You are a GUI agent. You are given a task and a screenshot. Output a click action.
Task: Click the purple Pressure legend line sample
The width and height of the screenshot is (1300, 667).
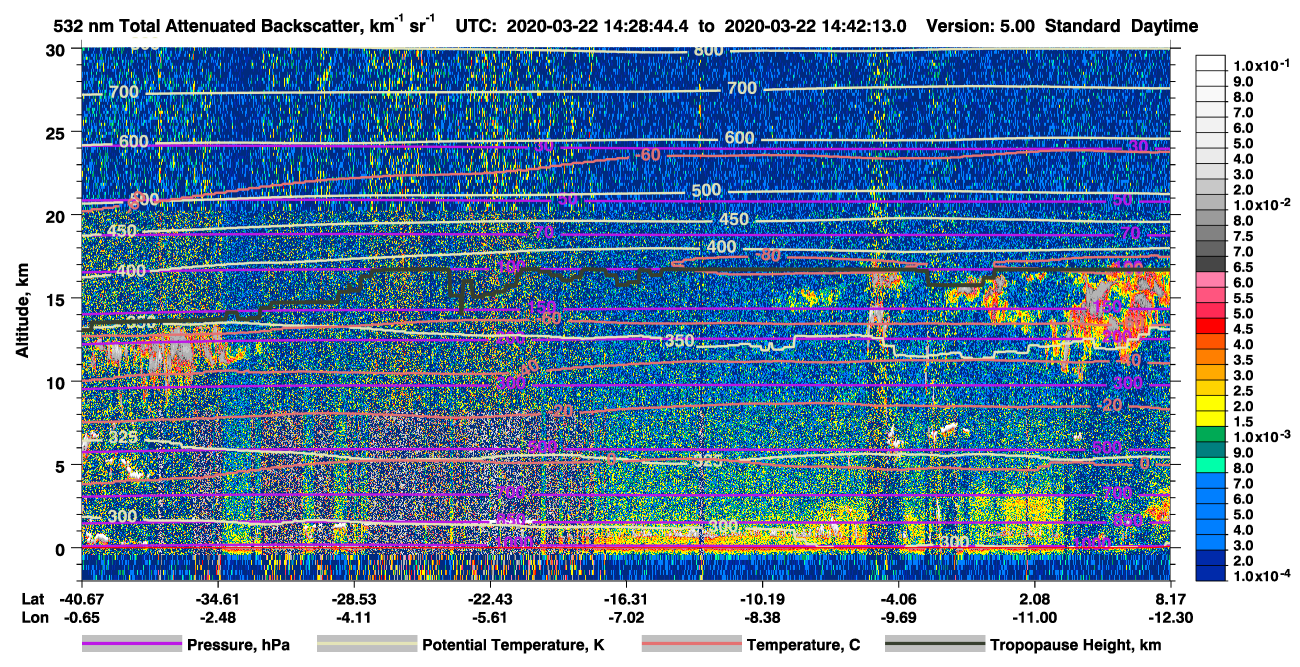pos(131,645)
